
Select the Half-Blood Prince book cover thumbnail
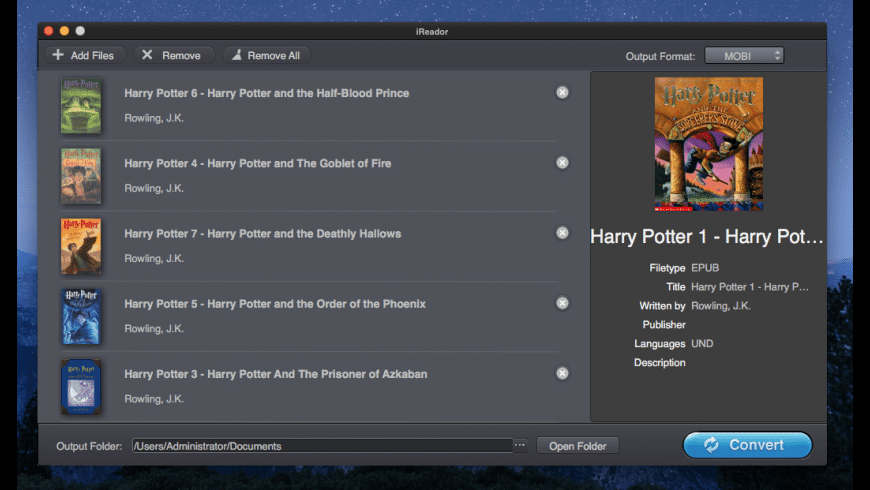81,105
